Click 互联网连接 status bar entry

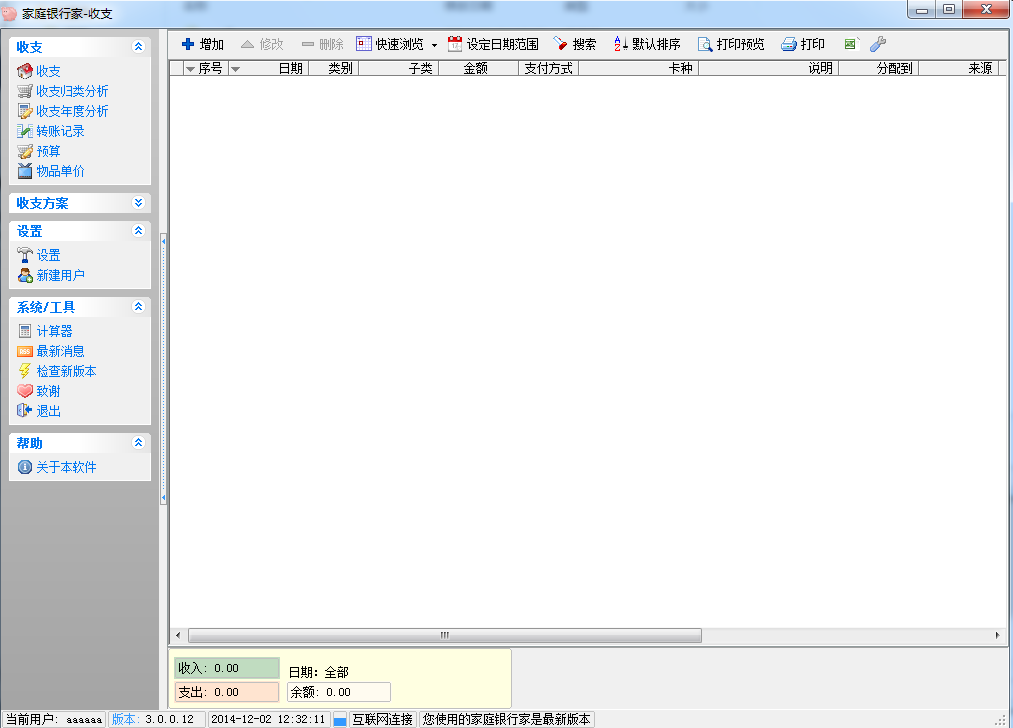[x=382, y=719]
